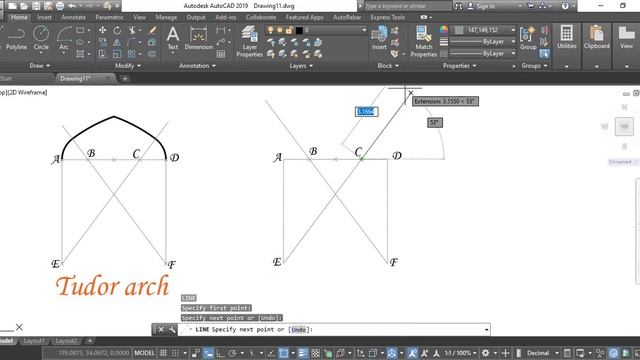The width and height of the screenshot is (640, 360).
Task: Click the ViewCube TOP face
Action: (624, 127)
